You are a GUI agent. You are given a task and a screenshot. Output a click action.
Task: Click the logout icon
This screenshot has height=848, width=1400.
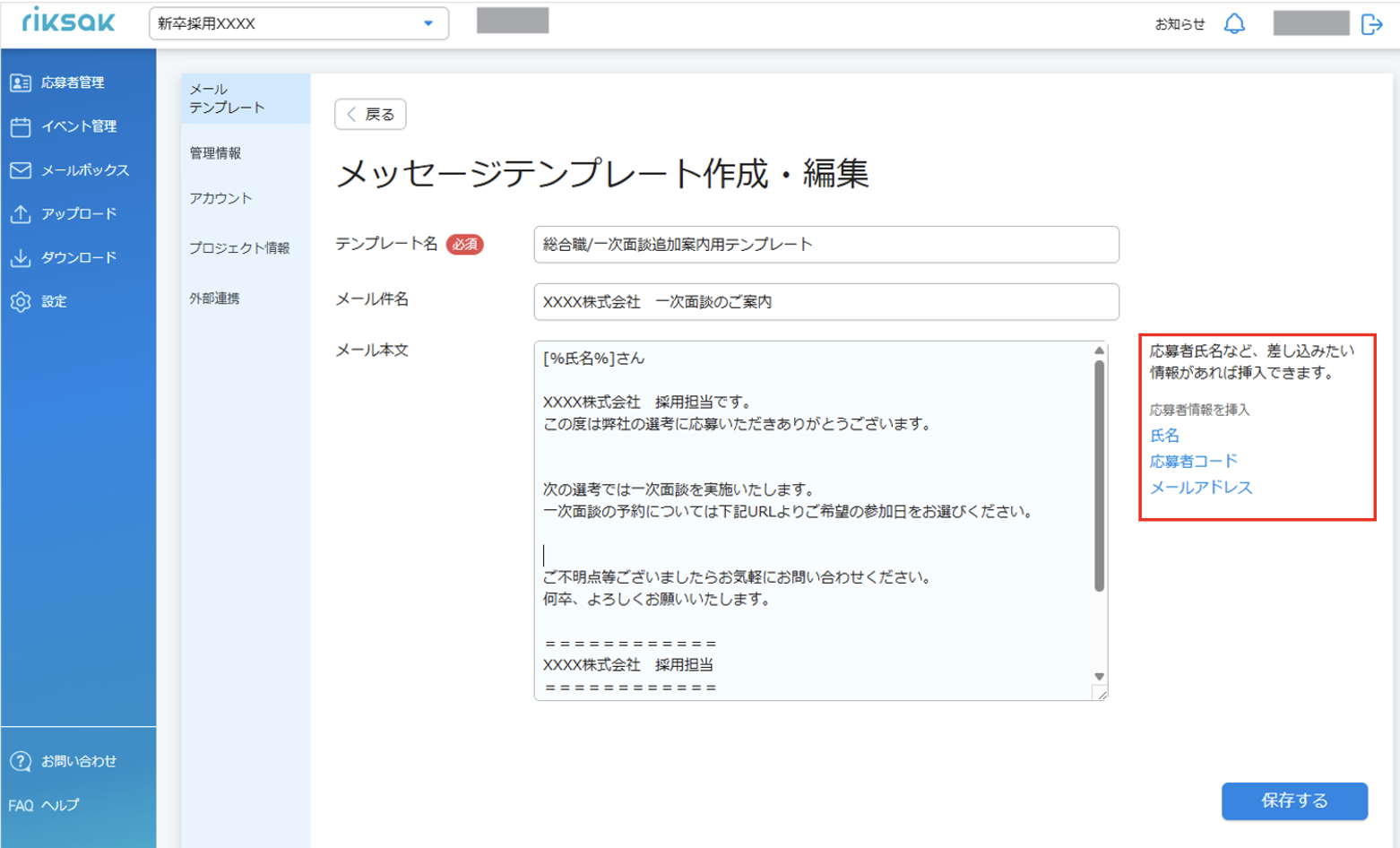coord(1371,24)
